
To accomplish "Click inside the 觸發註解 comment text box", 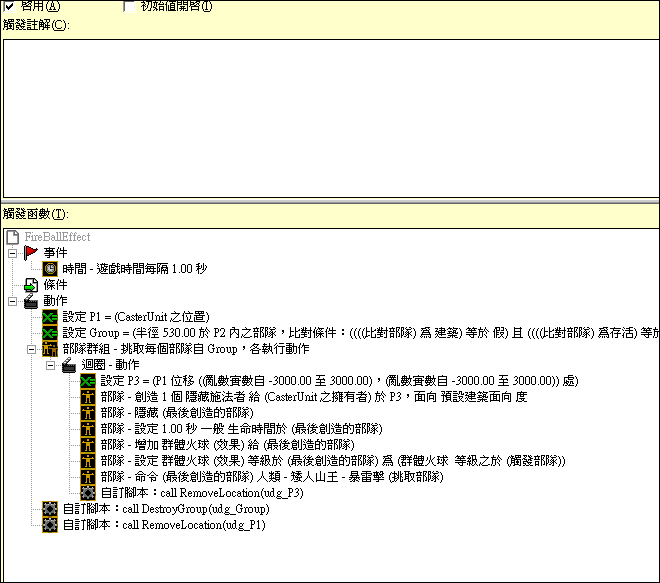I will point(328,110).
